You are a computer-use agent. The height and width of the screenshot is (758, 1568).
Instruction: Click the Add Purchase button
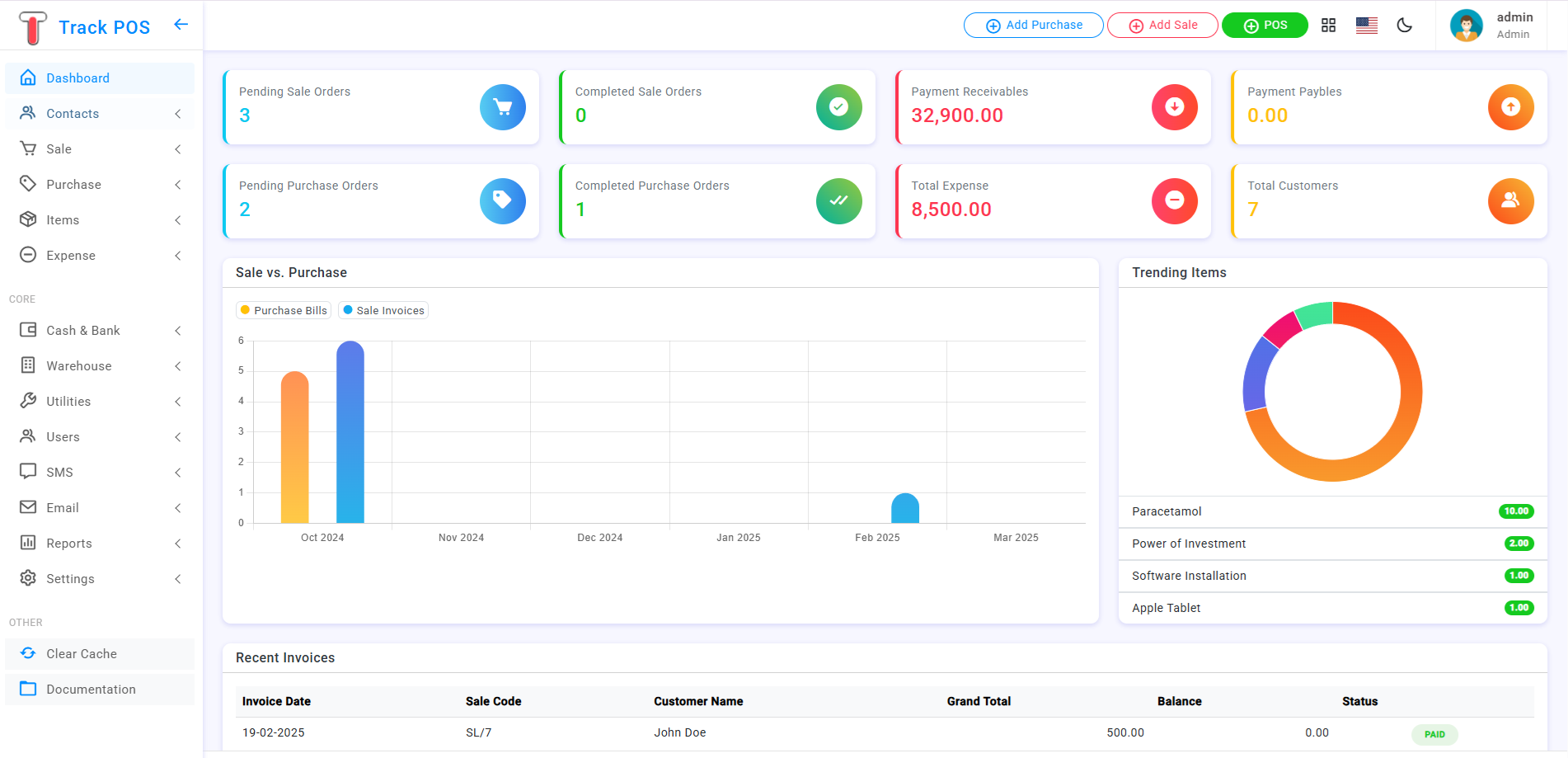1033,26
